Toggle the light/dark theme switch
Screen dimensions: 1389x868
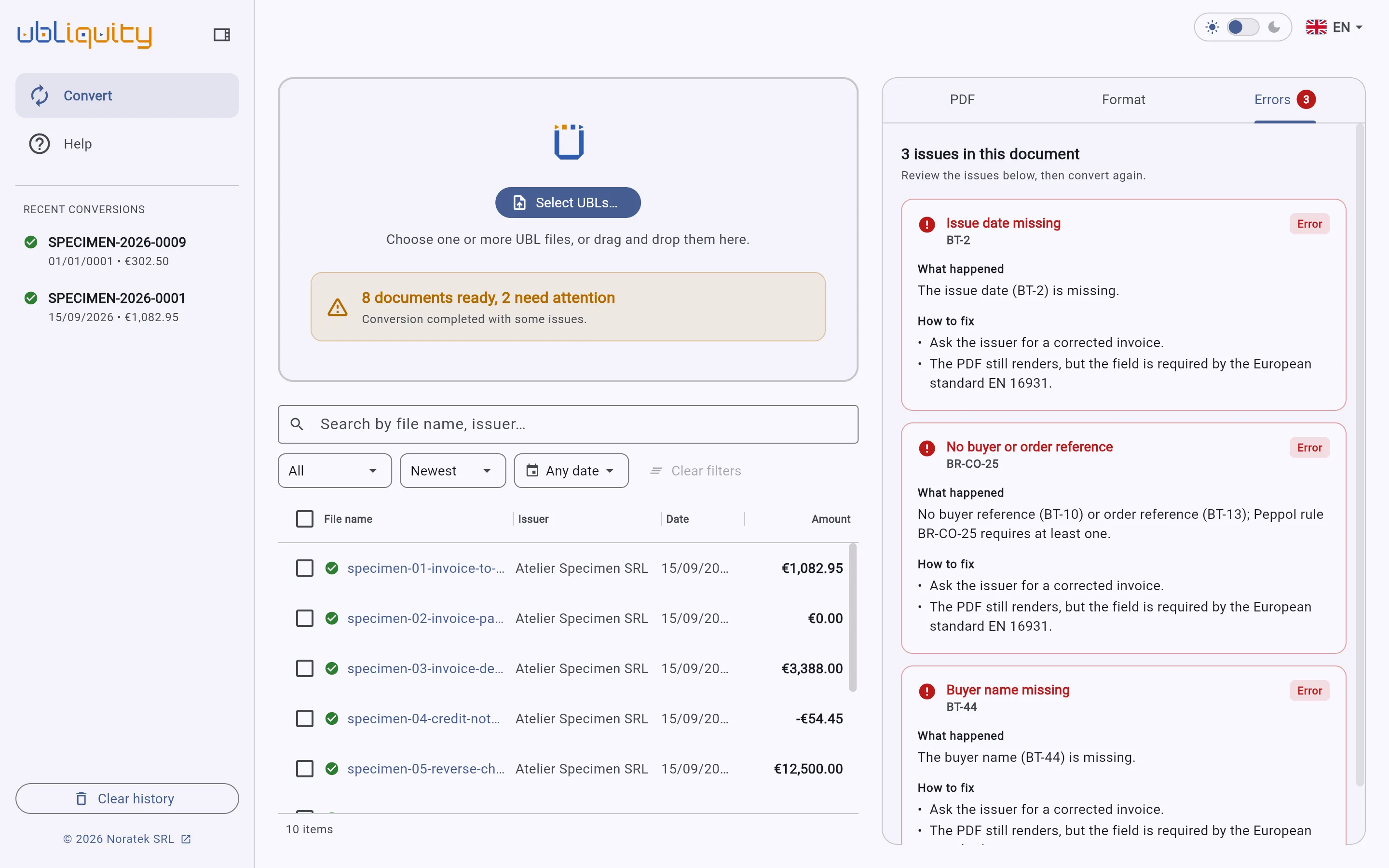[x=1243, y=27]
